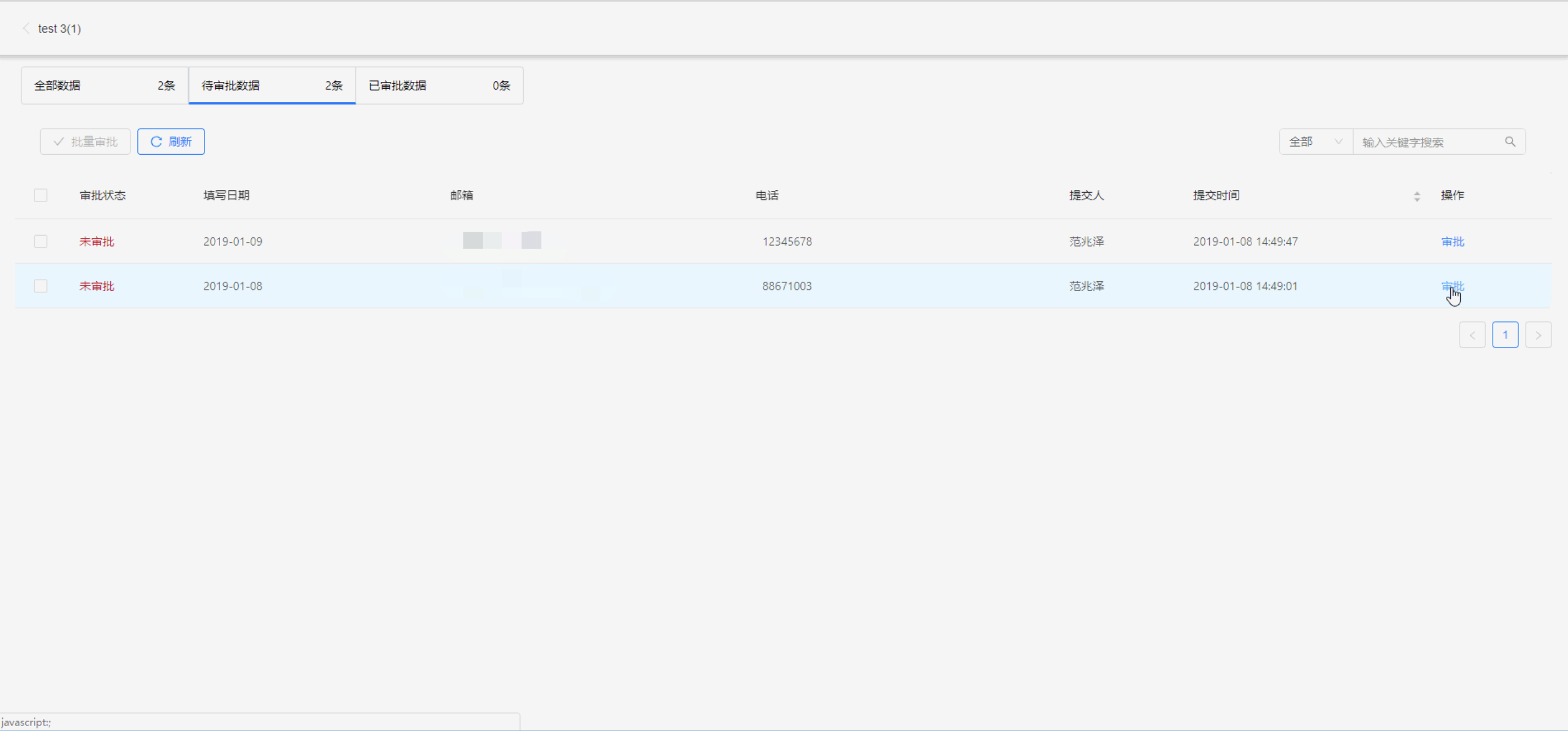Click the 提交时间 column header
Viewport: 1568px width, 731px height.
pos(1216,195)
